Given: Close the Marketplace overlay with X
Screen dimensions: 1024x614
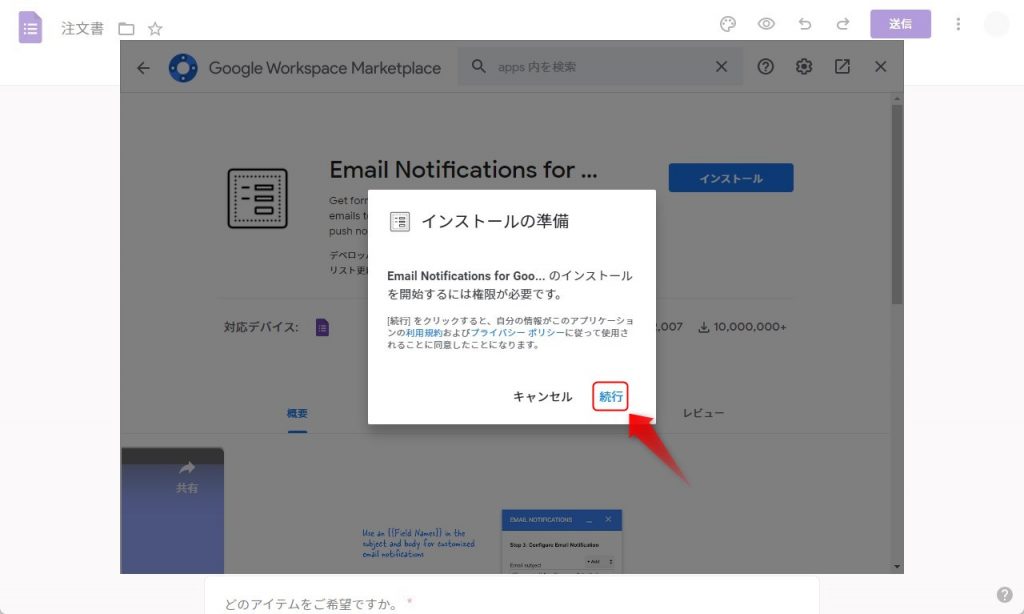Looking at the screenshot, I should [880, 67].
